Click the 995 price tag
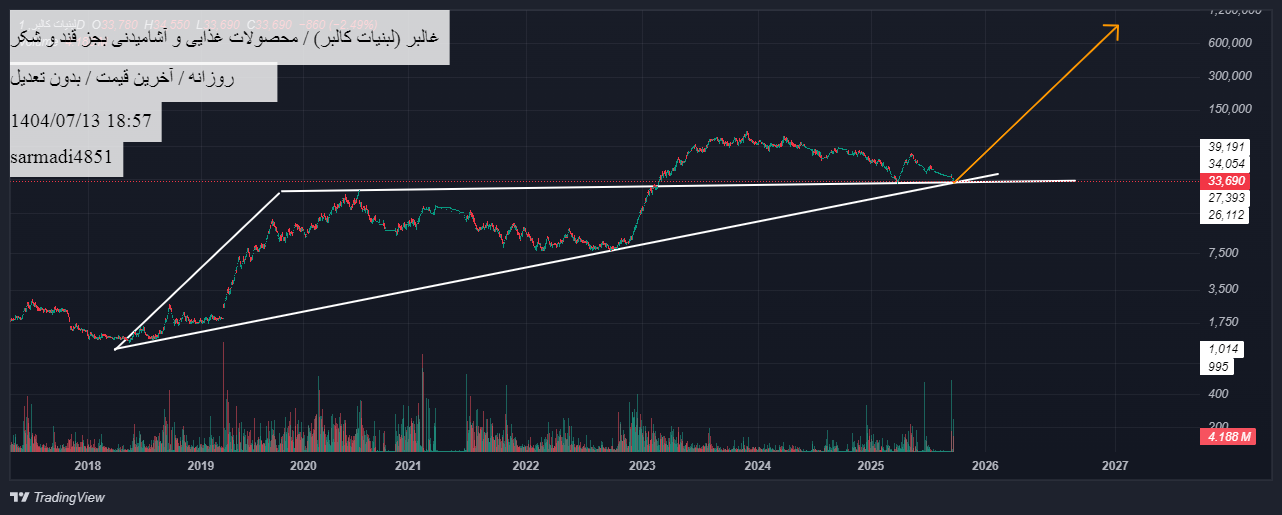 (1218, 366)
